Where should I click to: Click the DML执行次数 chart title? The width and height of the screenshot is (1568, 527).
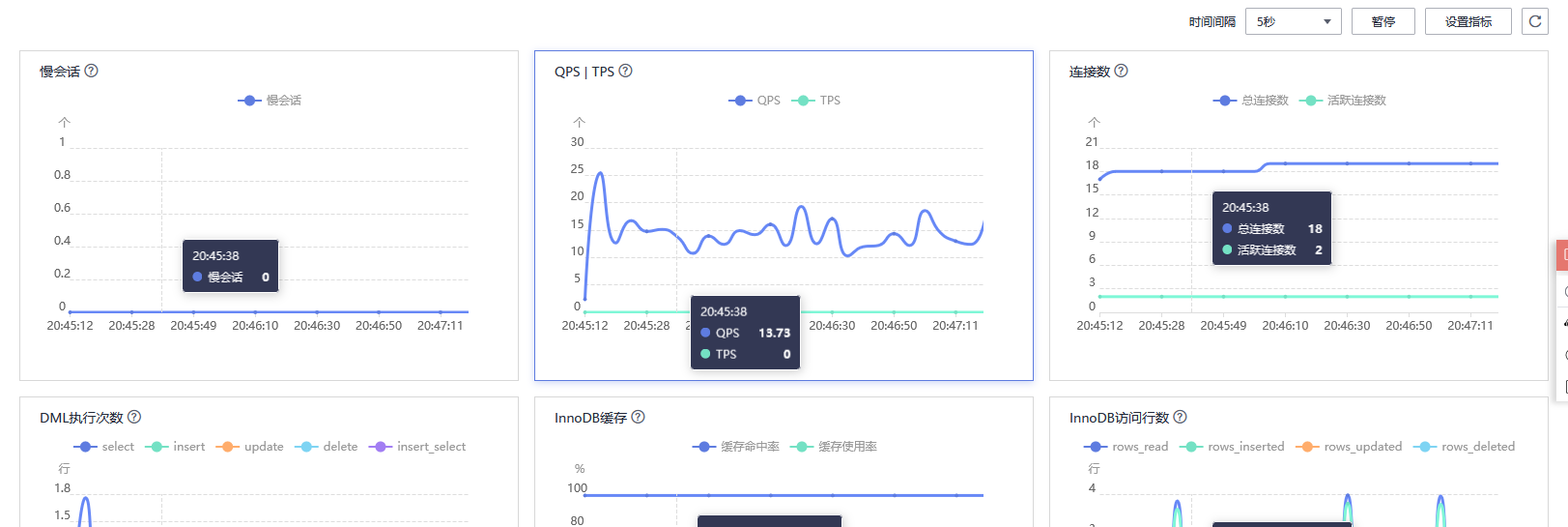coord(81,418)
